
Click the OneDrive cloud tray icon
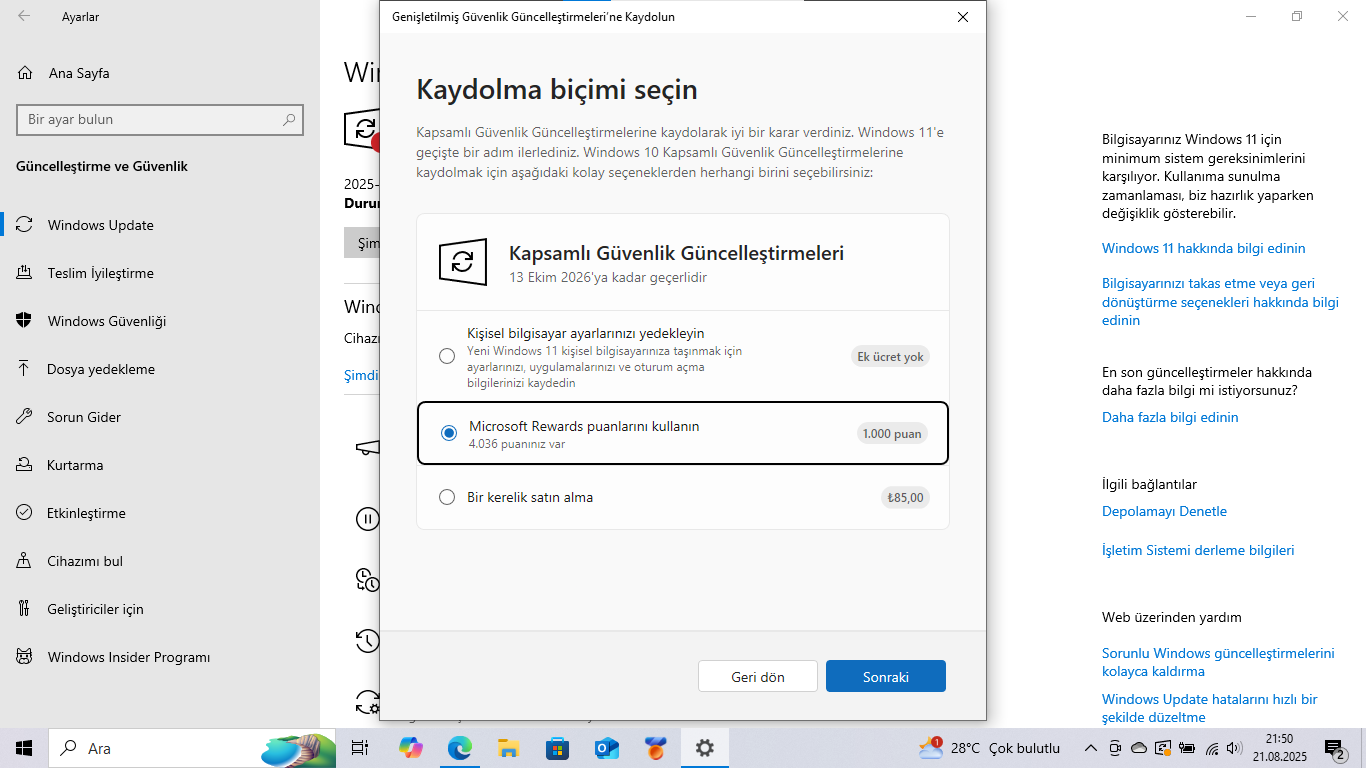point(1139,748)
